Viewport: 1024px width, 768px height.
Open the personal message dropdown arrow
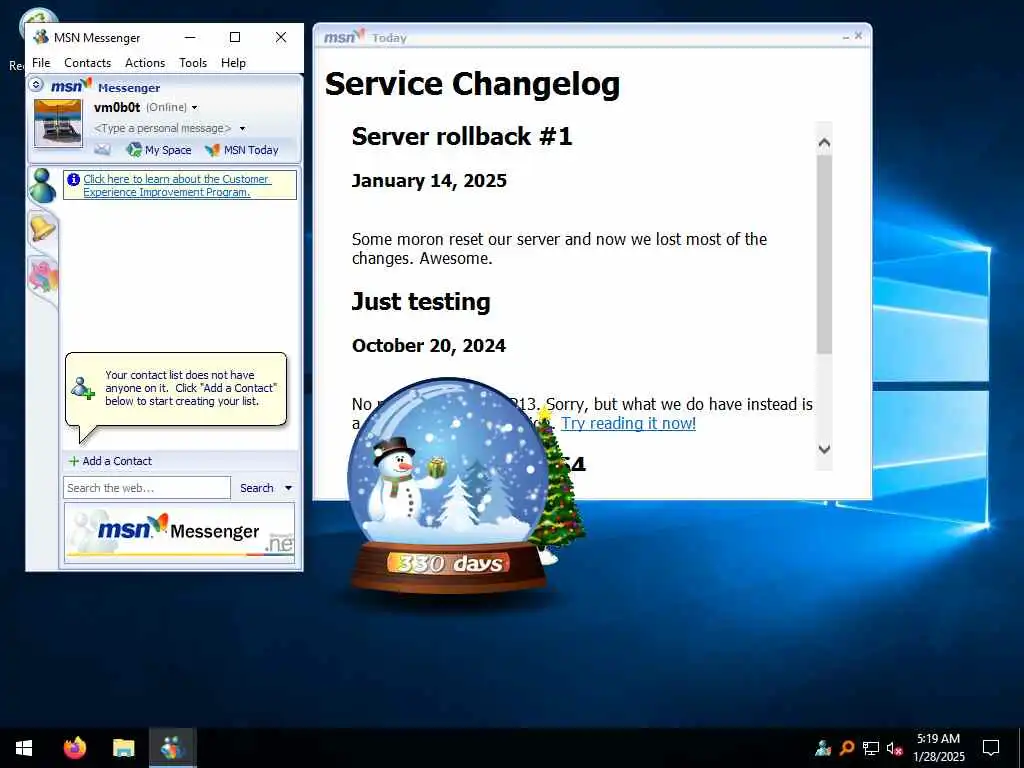242,129
